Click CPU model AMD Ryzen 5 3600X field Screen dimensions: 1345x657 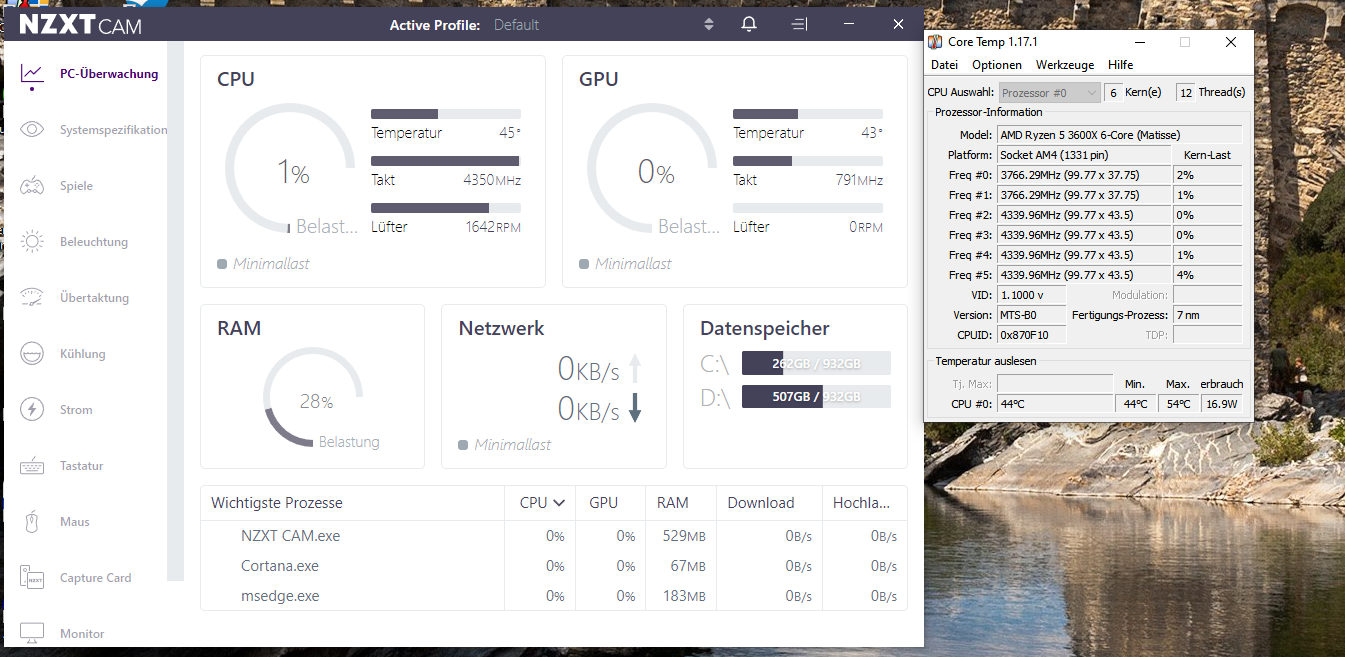[1120, 135]
